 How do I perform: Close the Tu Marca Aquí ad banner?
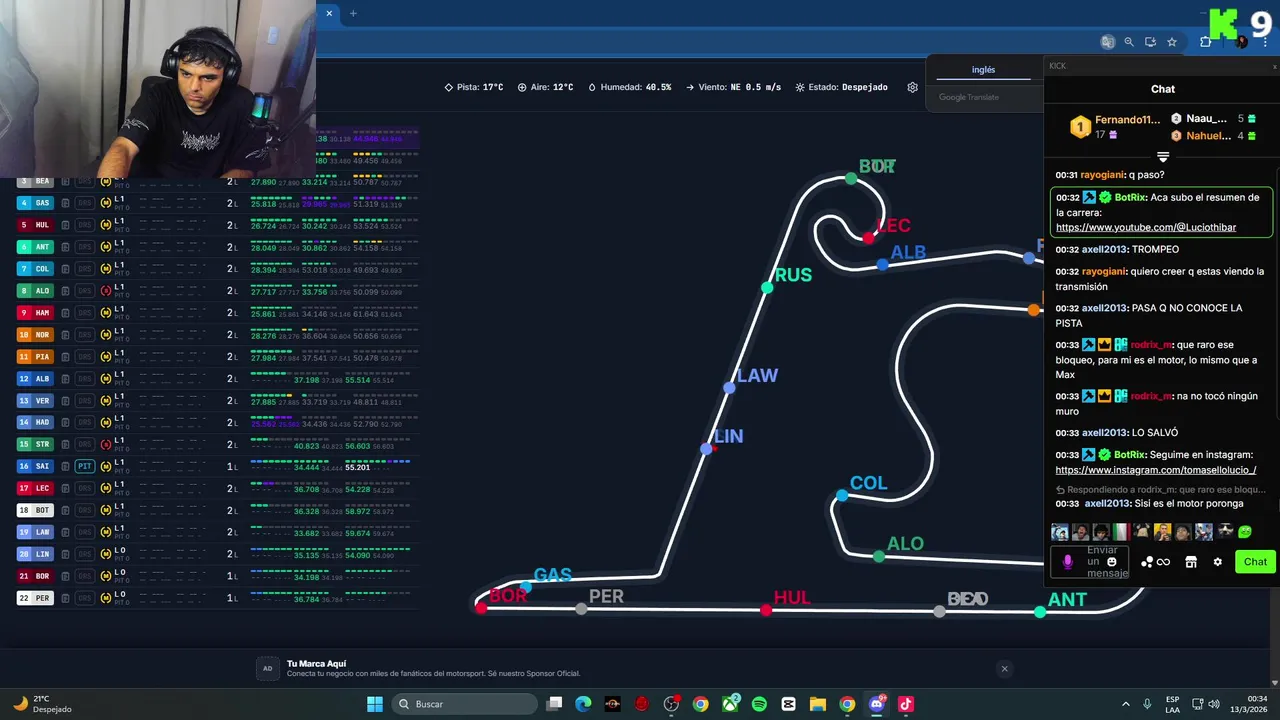click(1004, 669)
